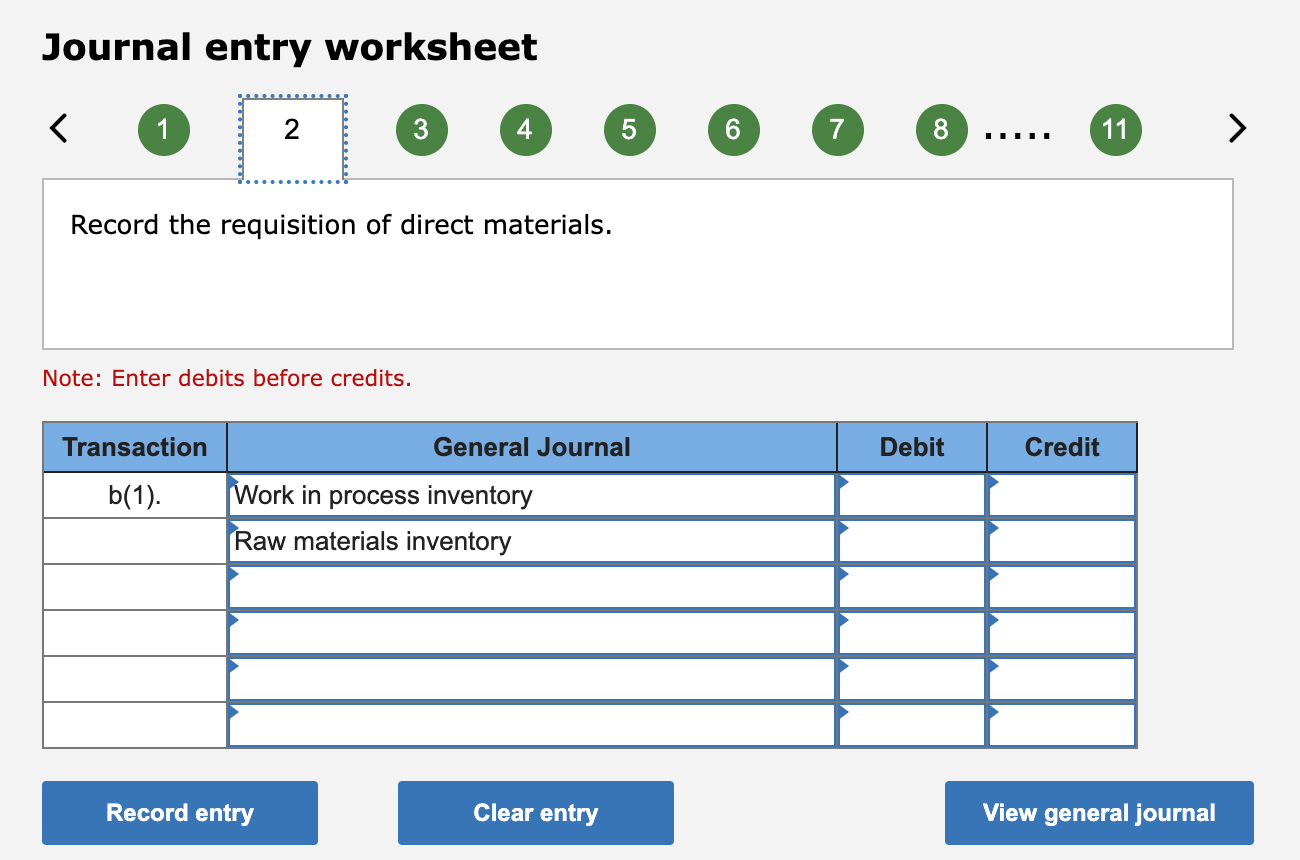This screenshot has height=860, width=1300.
Task: Click the instruction text box area
Action: click(637, 262)
